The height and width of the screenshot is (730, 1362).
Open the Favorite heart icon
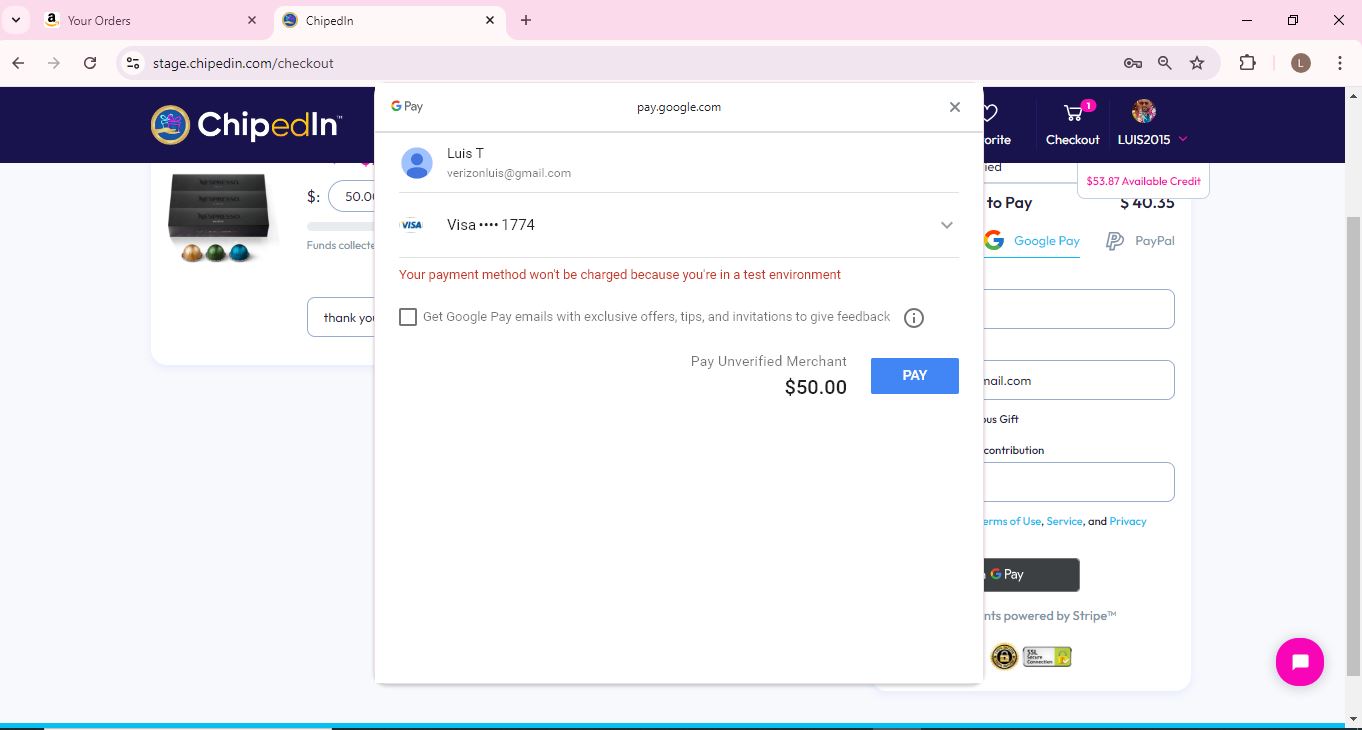coord(989,113)
